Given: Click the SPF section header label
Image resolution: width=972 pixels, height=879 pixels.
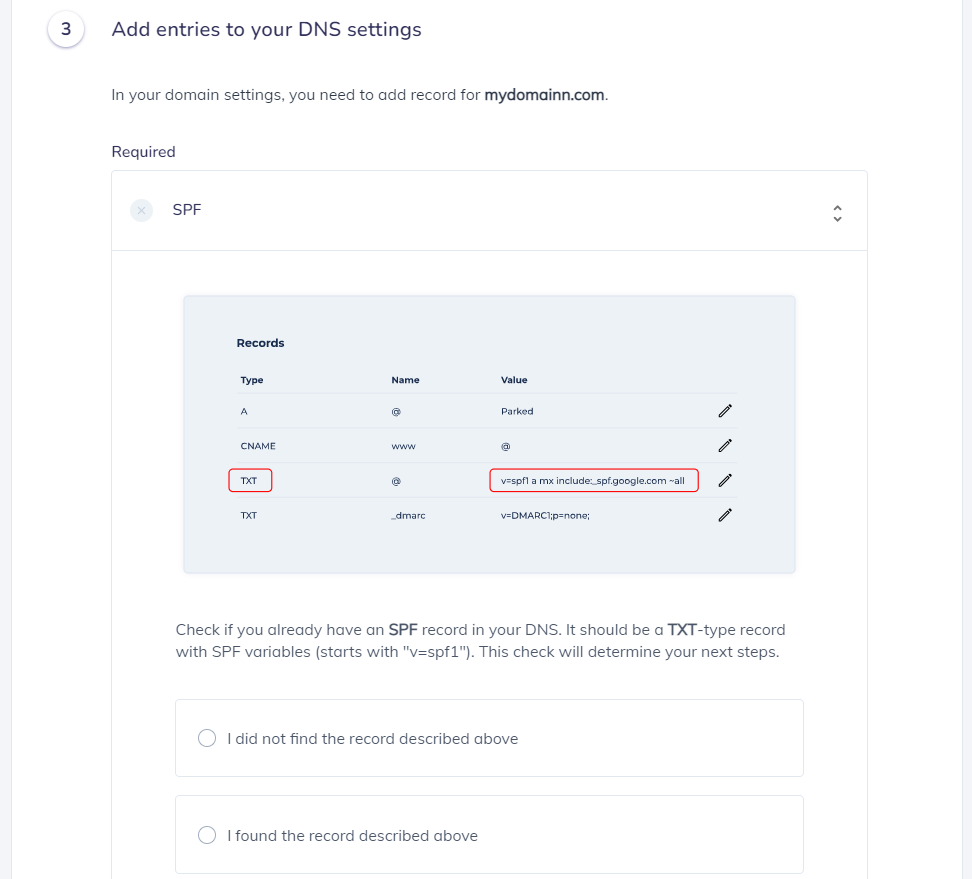Looking at the screenshot, I should (187, 210).
